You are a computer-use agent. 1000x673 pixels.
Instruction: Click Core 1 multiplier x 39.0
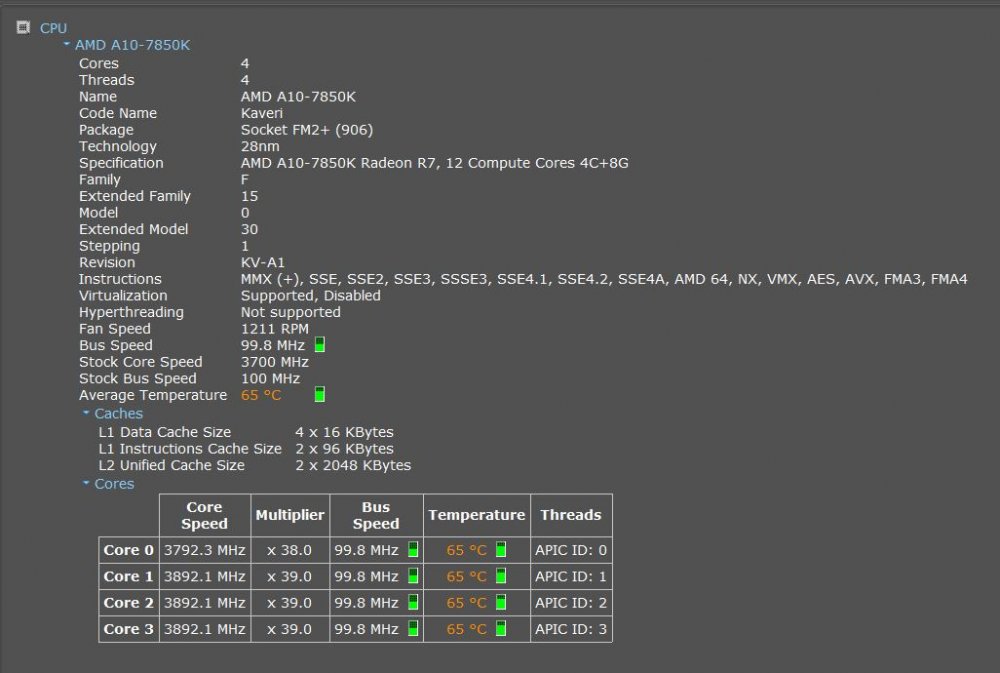tap(289, 576)
